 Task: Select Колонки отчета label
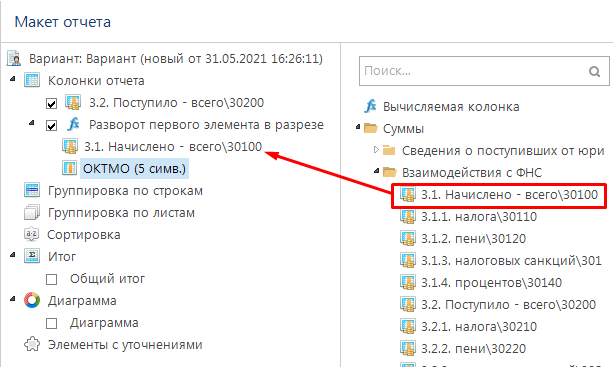(x=96, y=81)
